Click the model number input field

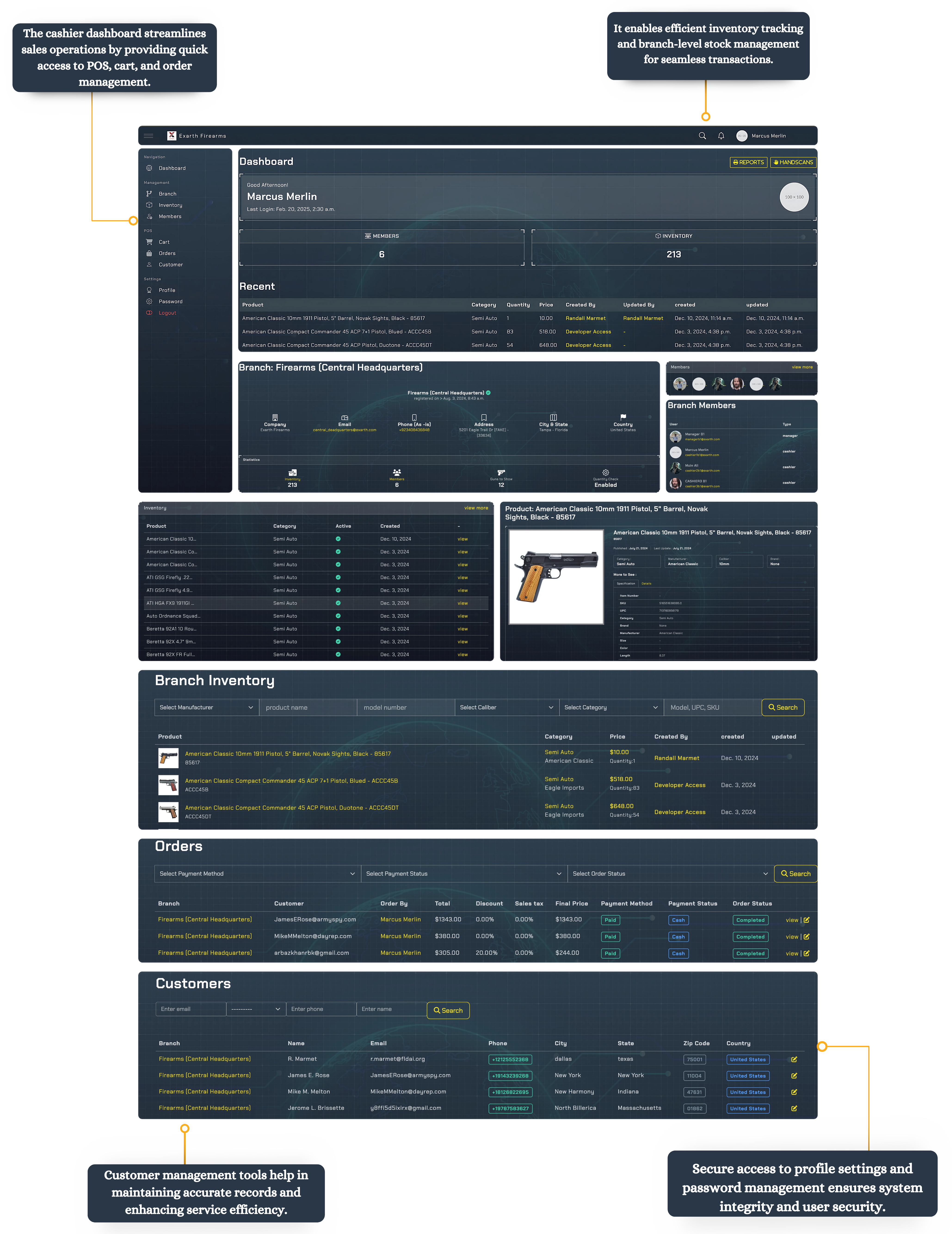(406, 707)
